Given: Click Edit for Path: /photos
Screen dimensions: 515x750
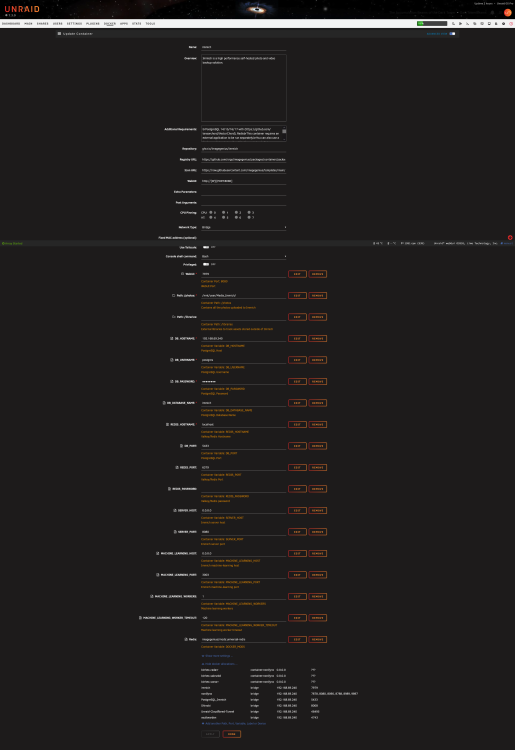Looking at the screenshot, I should [297, 296].
